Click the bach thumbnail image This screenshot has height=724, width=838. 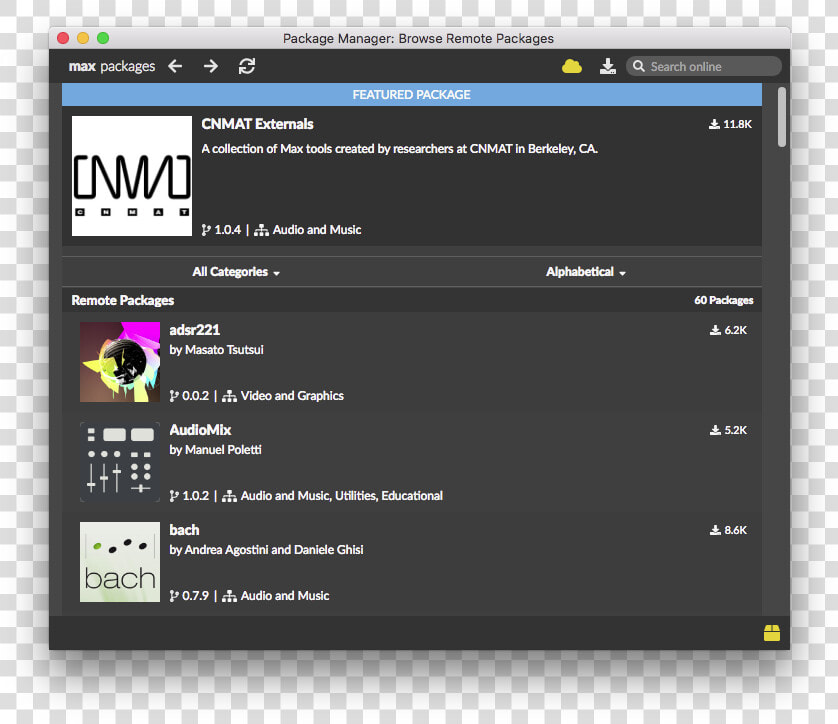click(x=120, y=562)
